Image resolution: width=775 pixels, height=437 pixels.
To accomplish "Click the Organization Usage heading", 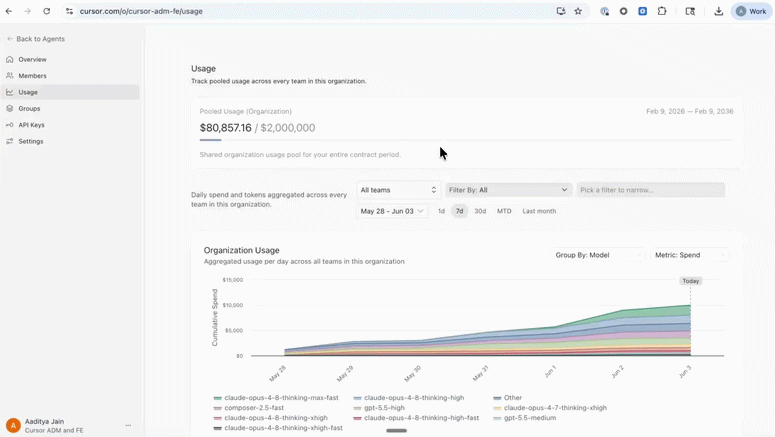I will point(242,250).
